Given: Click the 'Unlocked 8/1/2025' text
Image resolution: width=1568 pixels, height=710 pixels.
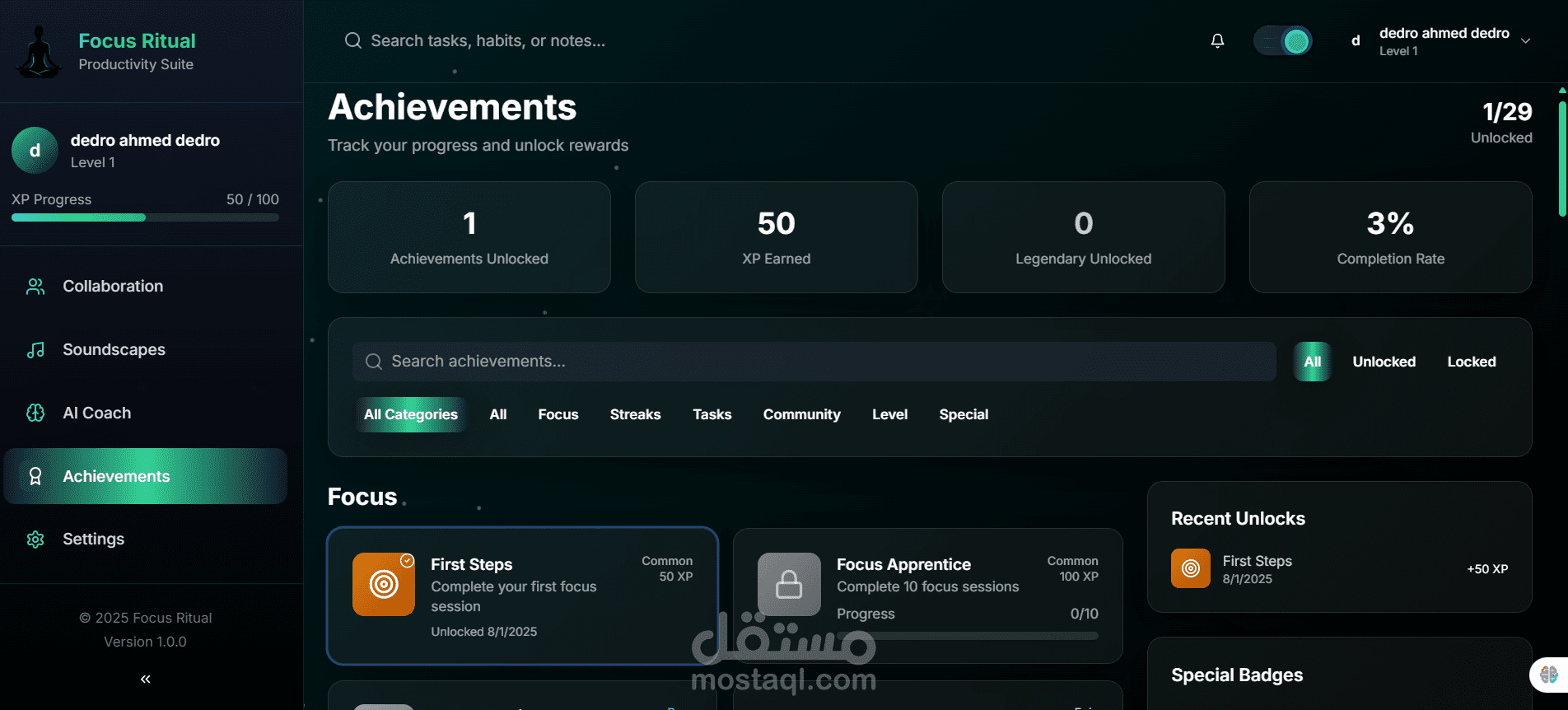Looking at the screenshot, I should 484,632.
